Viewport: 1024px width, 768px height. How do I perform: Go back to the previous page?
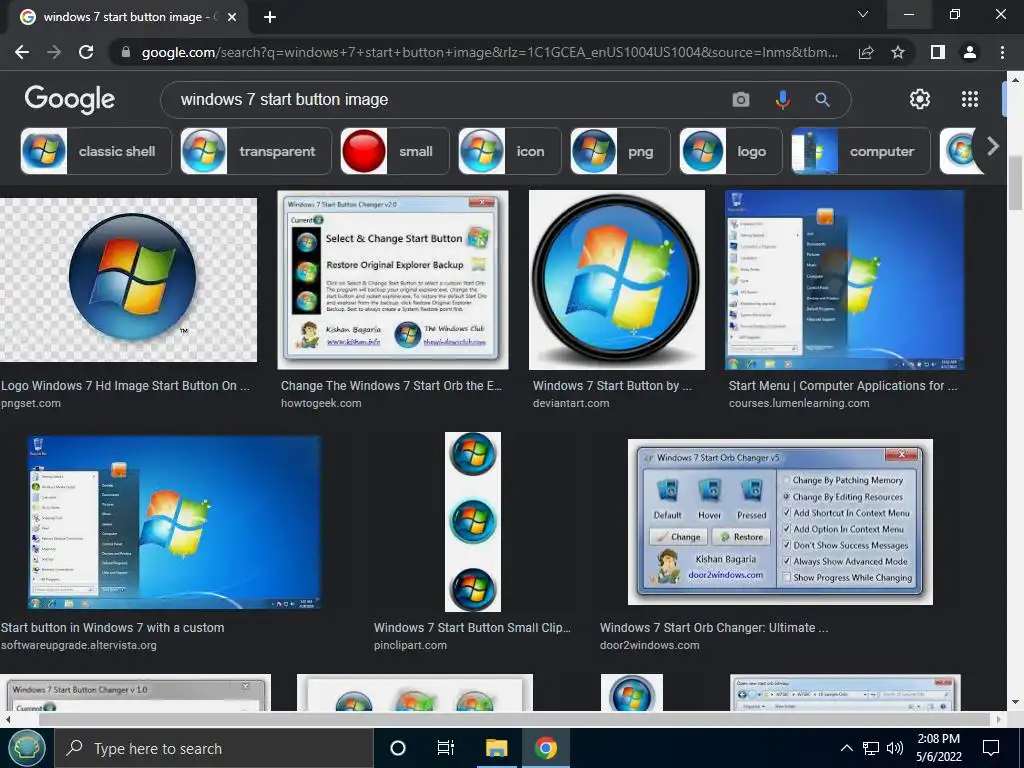coord(22,52)
